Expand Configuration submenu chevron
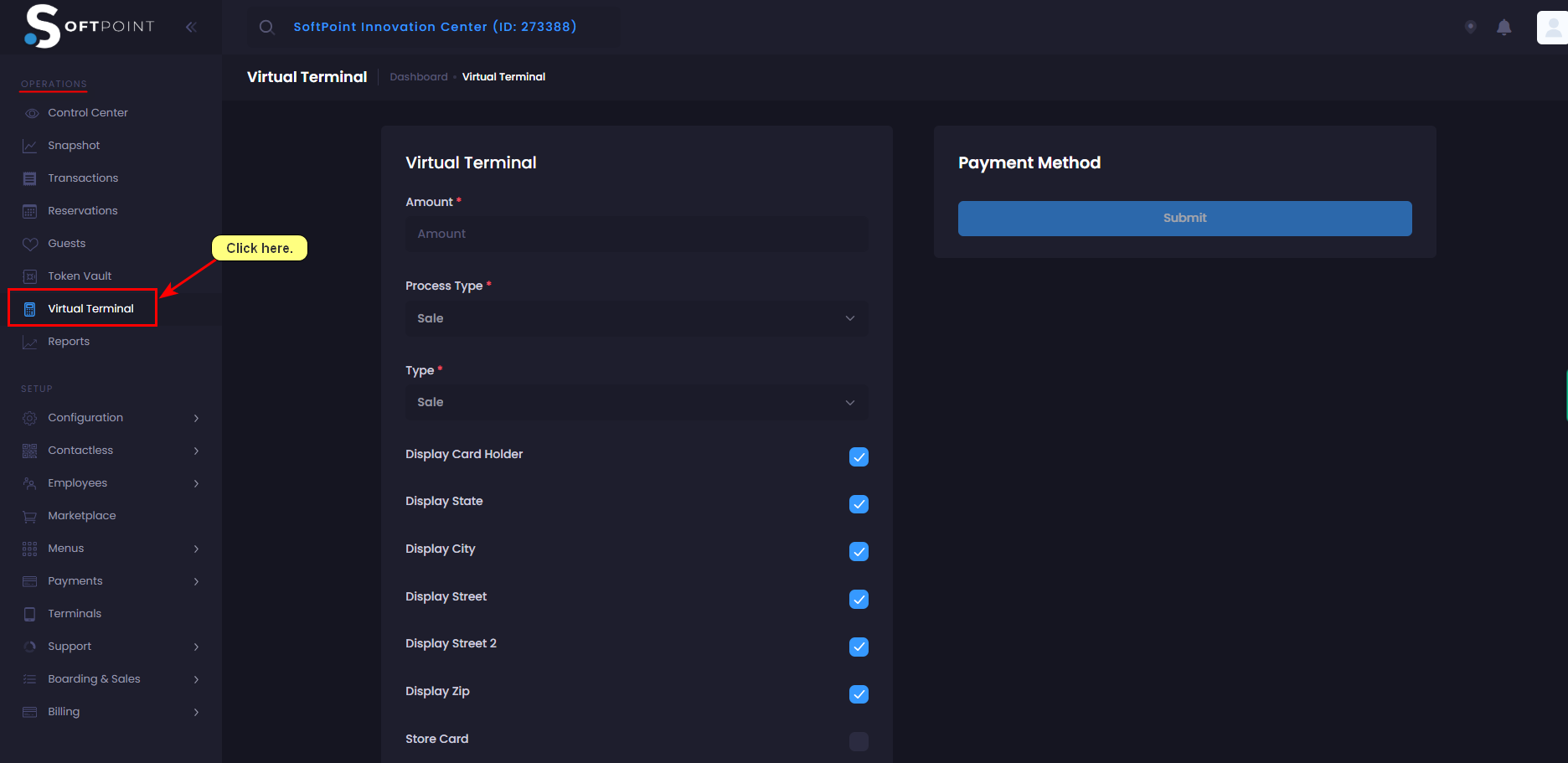 (196, 418)
